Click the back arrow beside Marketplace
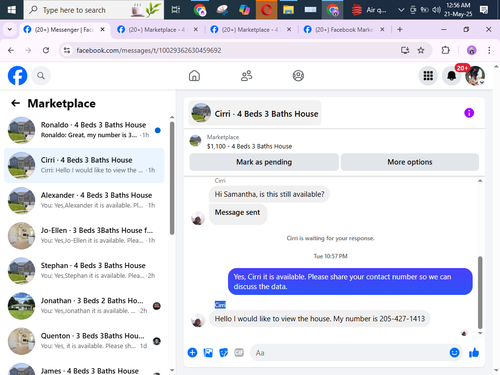Image resolution: width=500 pixels, height=375 pixels. (15, 103)
